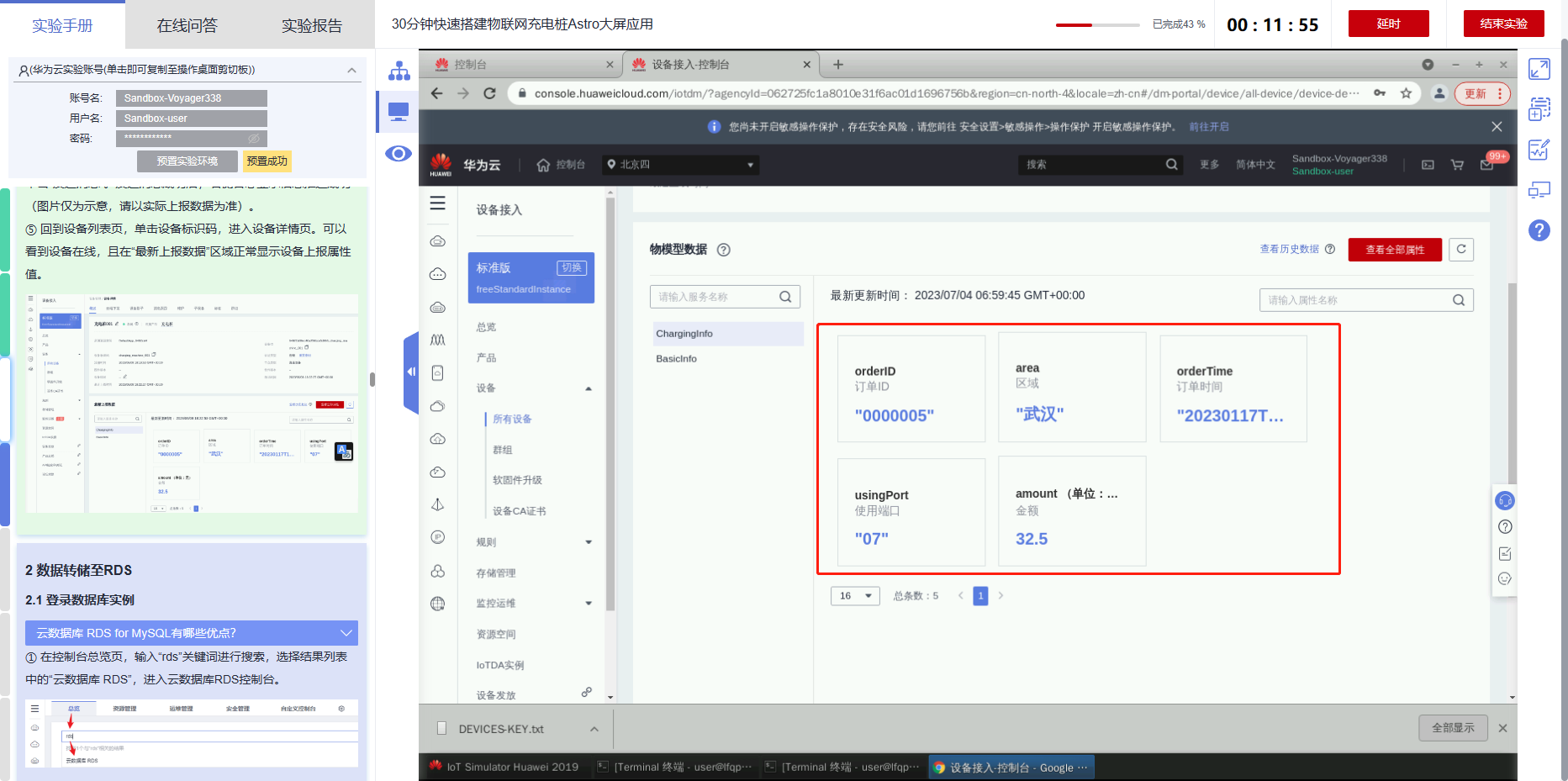The height and width of the screenshot is (781, 1568).
Task: Switch to the 在线问答 tab
Action: (187, 25)
